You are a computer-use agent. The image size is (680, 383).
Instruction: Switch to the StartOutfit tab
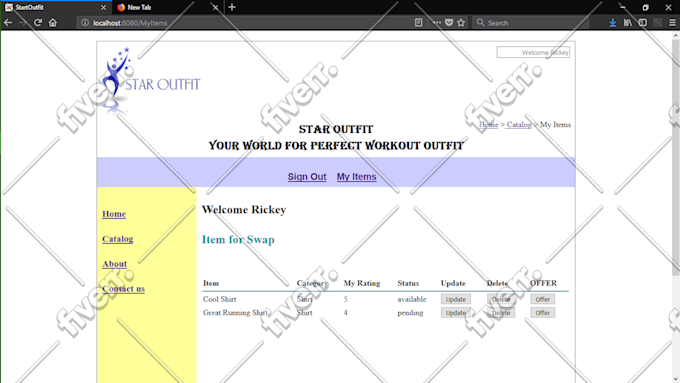[x=56, y=7]
